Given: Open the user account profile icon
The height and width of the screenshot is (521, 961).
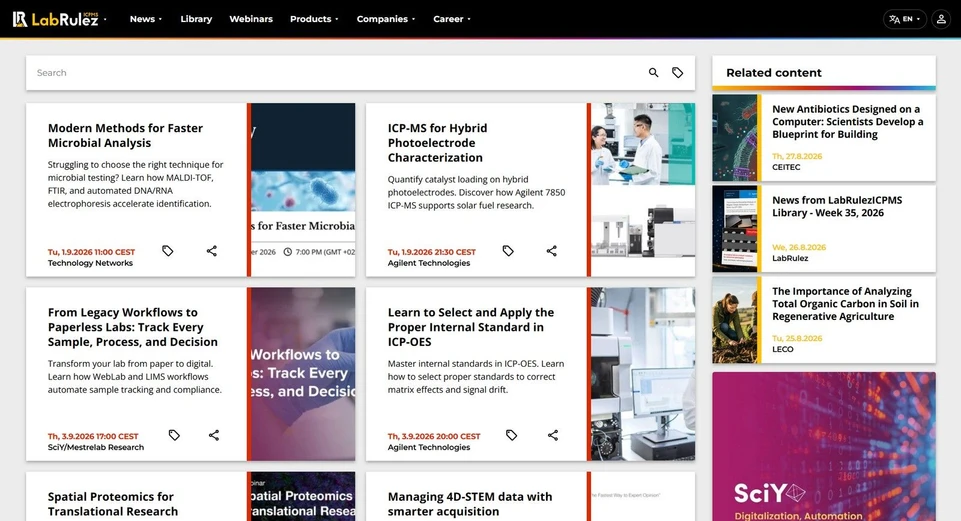Looking at the screenshot, I should coord(941,19).
